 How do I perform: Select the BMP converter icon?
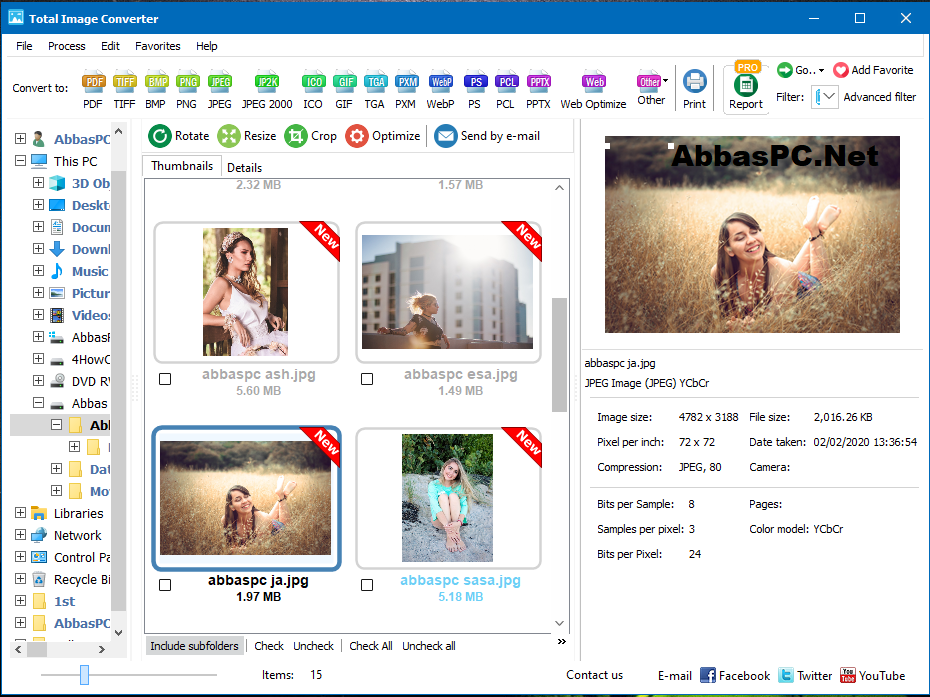[x=157, y=82]
